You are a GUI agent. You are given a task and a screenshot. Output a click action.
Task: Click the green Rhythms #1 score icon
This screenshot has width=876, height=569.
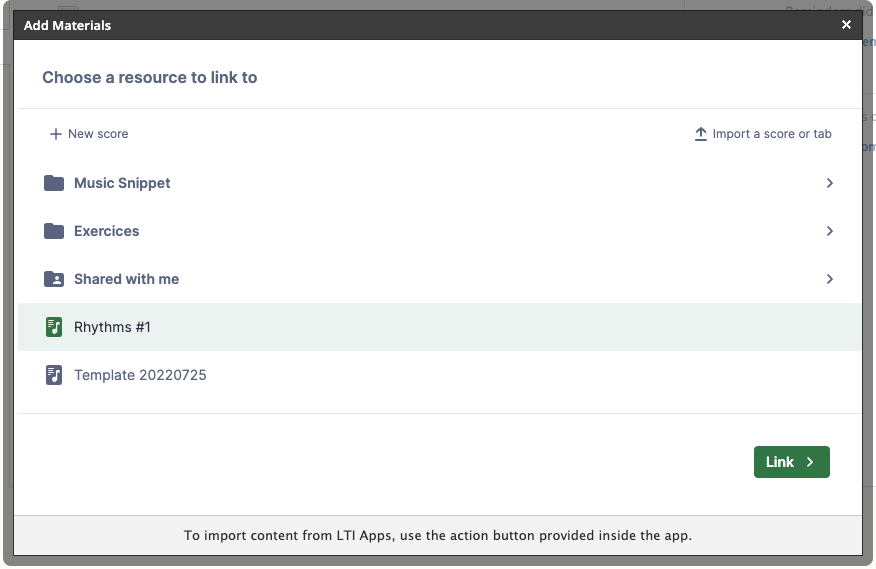coord(54,327)
